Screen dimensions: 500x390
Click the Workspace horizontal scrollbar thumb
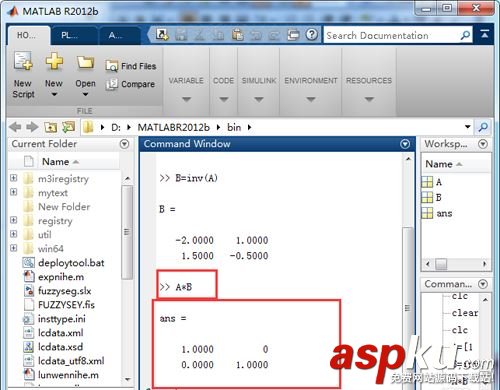(x=441, y=264)
